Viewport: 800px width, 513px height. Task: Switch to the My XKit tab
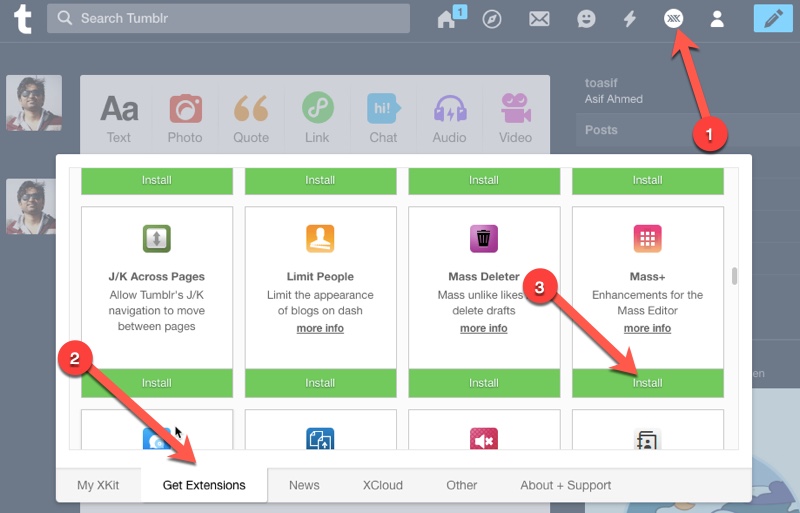tap(98, 485)
